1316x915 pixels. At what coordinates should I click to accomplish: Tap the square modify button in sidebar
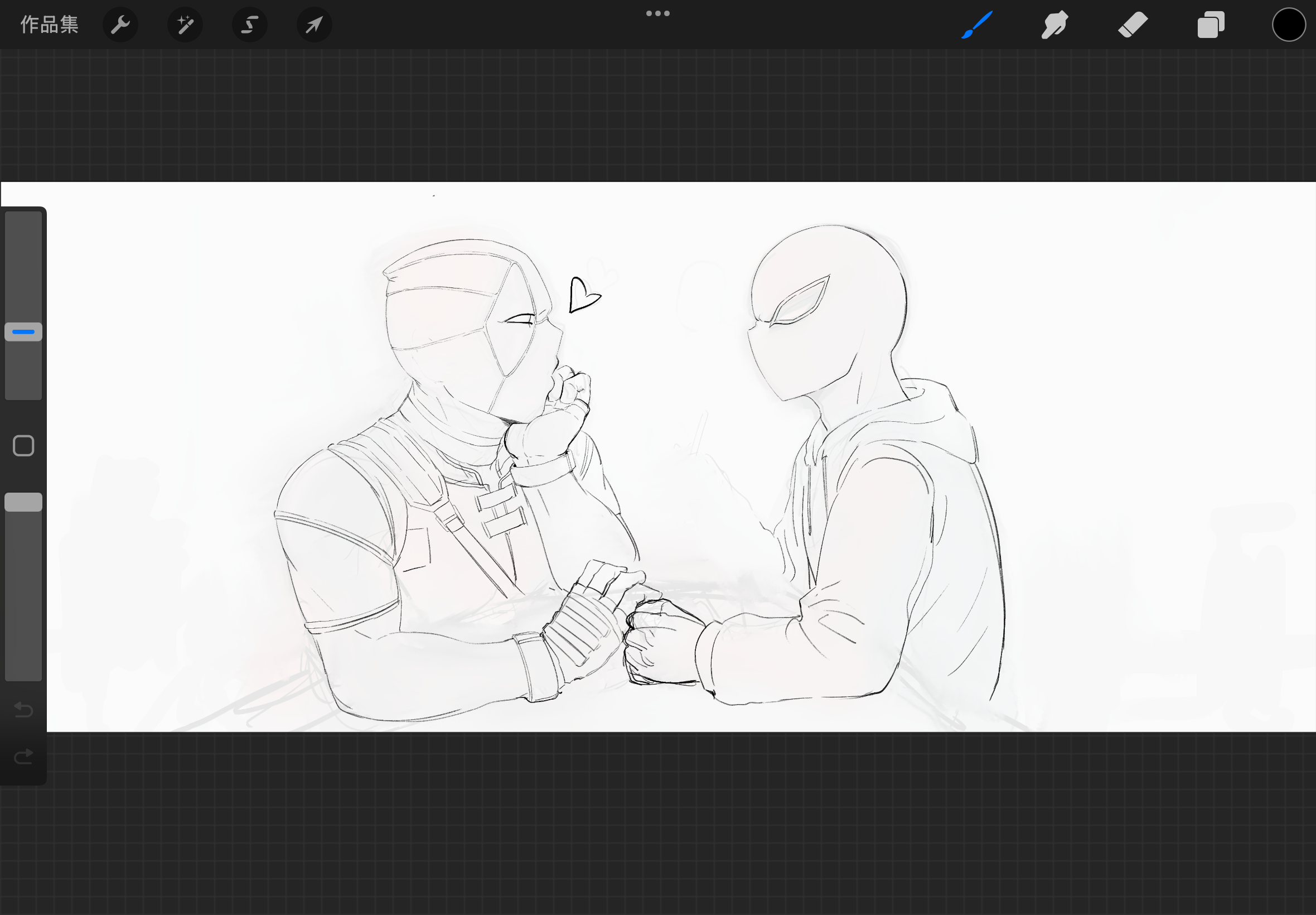23,445
